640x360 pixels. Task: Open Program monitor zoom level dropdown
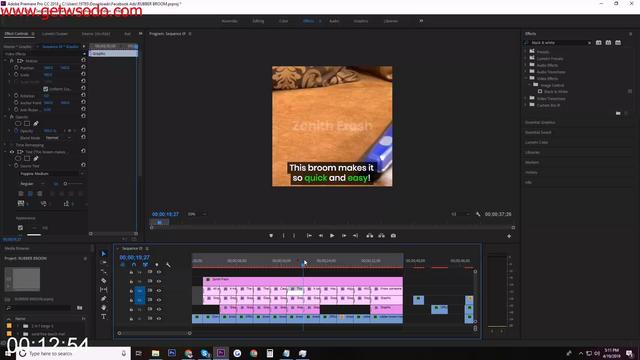(x=197, y=214)
